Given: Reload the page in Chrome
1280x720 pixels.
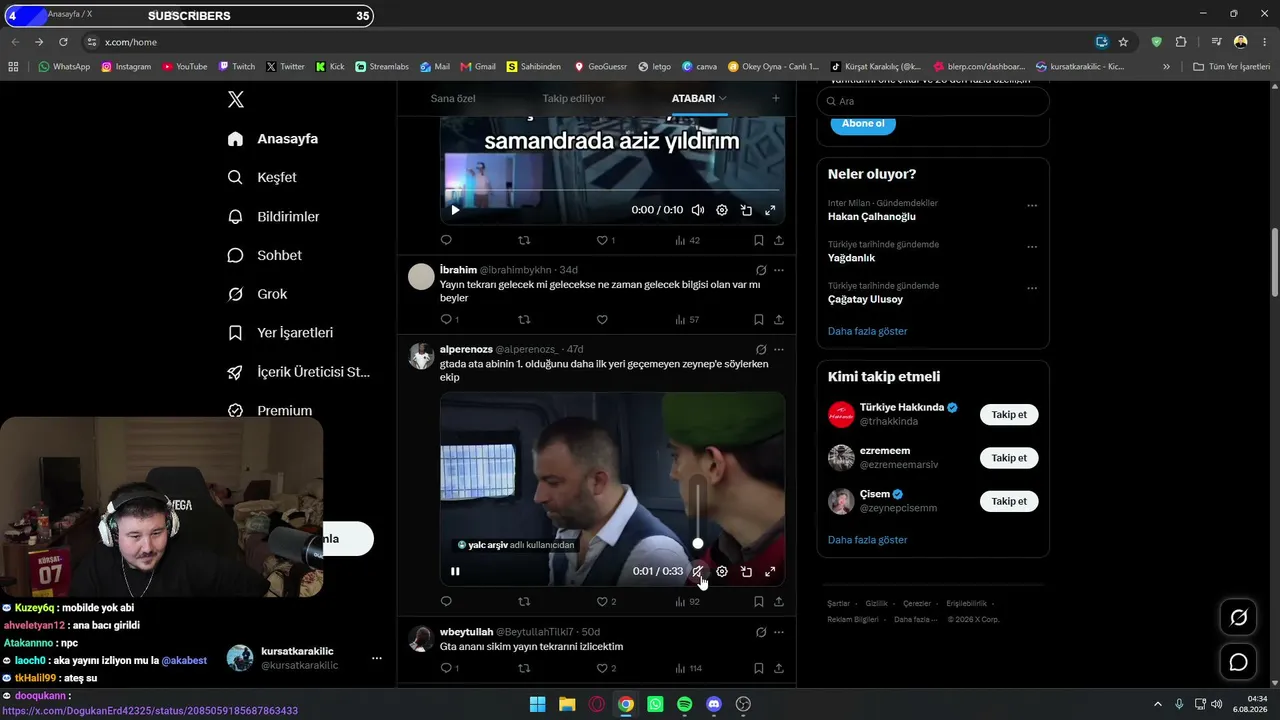Looking at the screenshot, I should [63, 42].
